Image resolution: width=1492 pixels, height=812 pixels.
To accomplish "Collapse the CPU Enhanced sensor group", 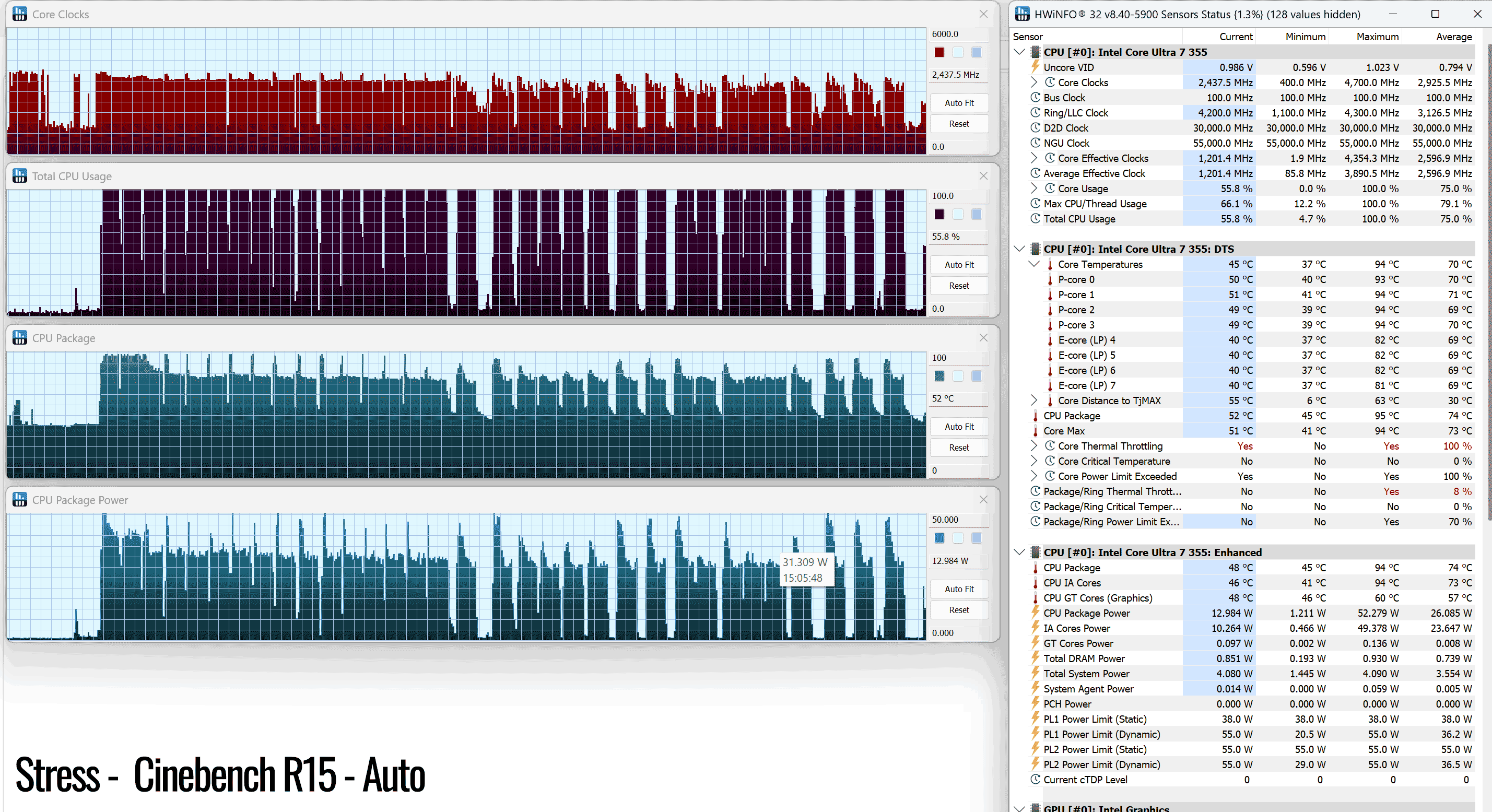I will point(1020,552).
